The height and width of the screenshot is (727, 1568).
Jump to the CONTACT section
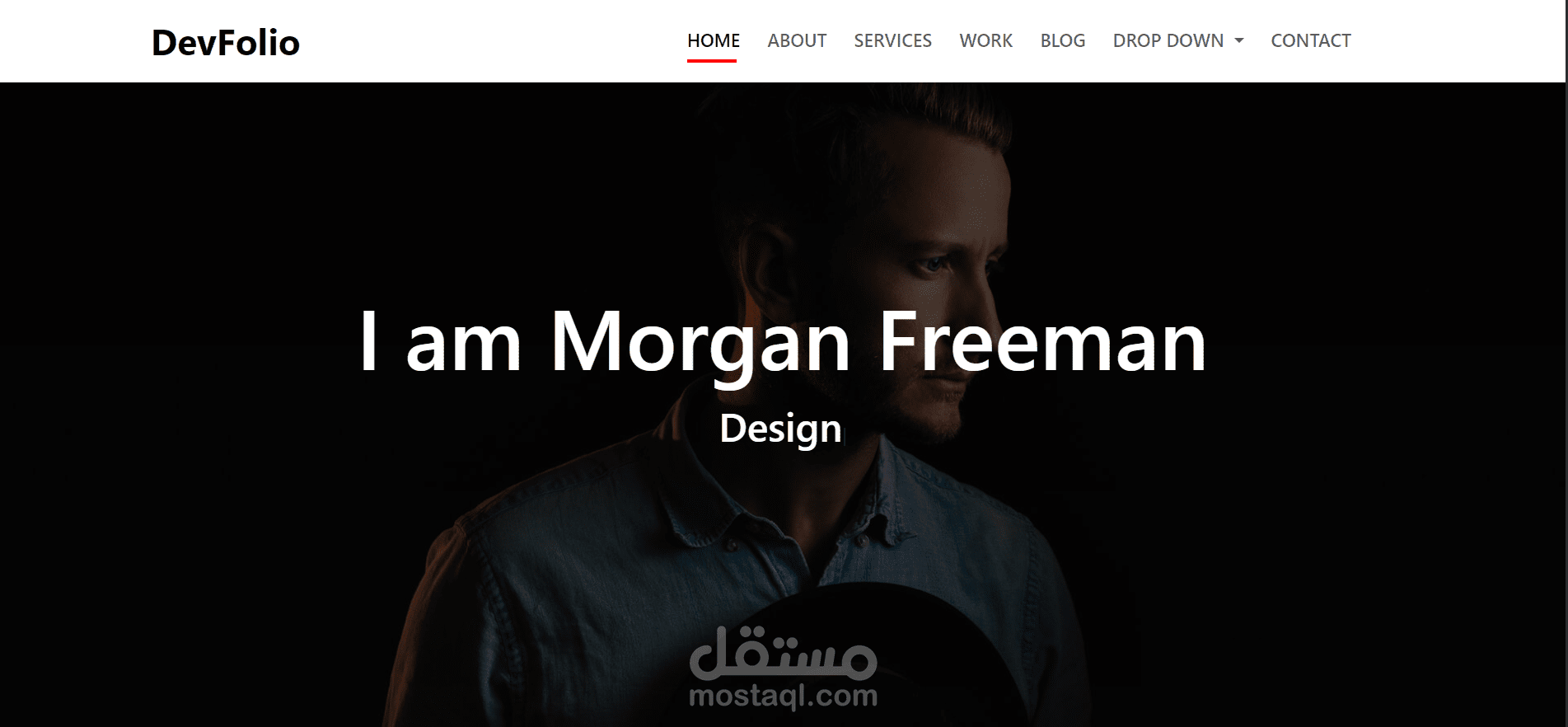point(1310,40)
